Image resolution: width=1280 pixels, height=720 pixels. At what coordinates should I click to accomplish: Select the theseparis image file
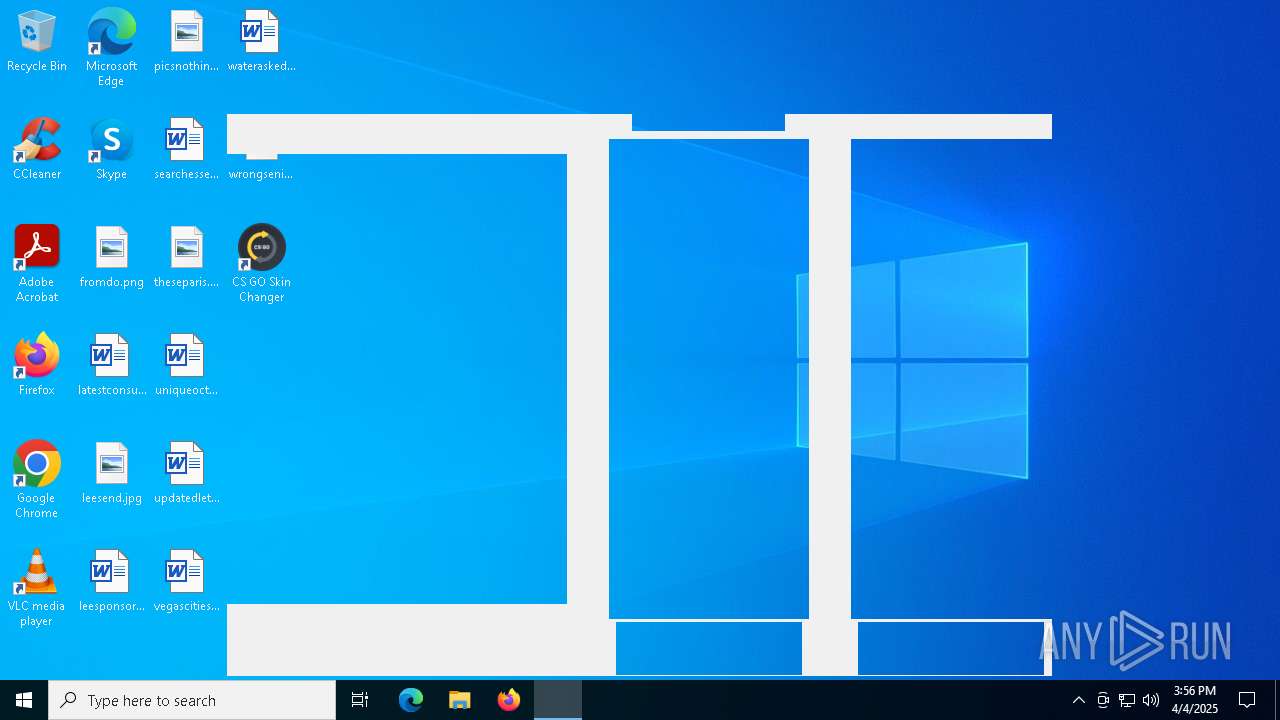click(x=186, y=258)
